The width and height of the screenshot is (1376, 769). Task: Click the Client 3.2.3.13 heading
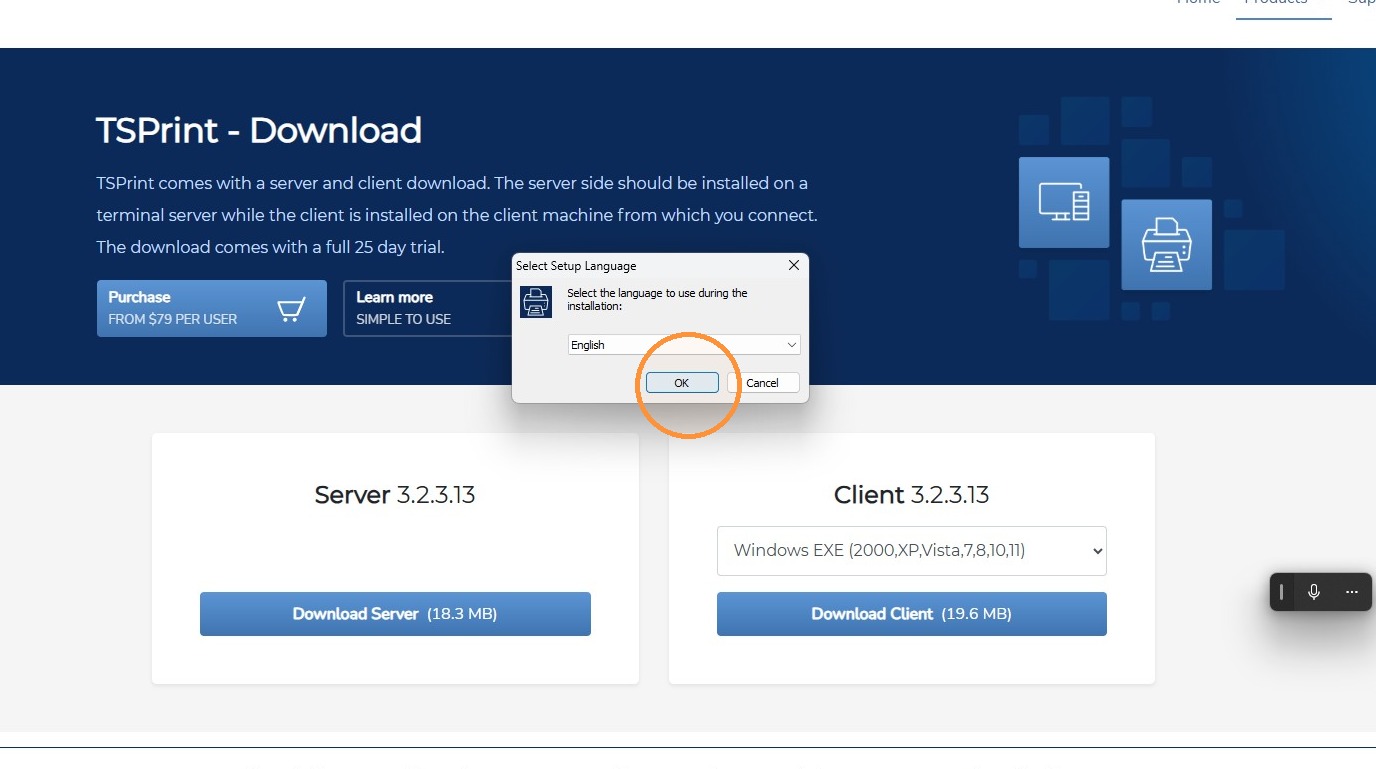coord(911,495)
